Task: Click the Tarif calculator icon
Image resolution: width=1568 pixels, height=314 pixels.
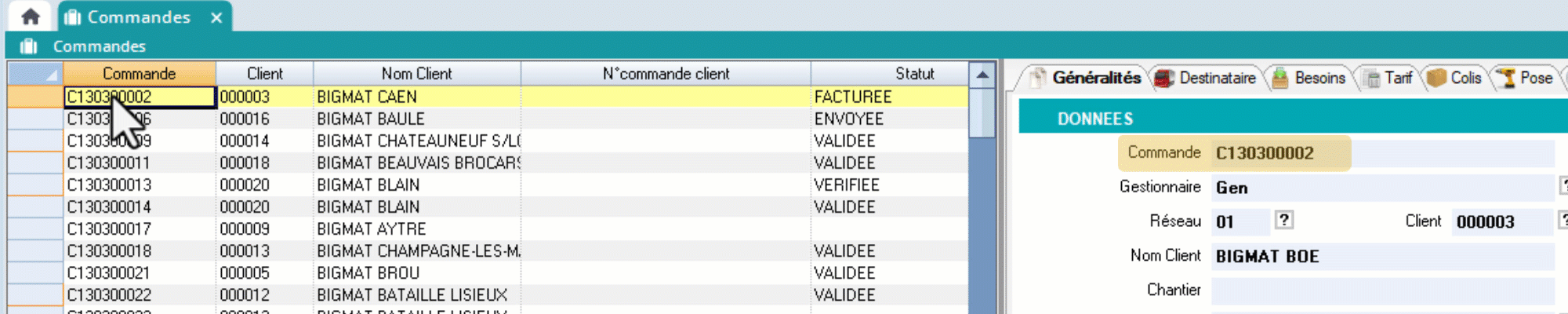Action: pyautogui.click(x=1372, y=78)
